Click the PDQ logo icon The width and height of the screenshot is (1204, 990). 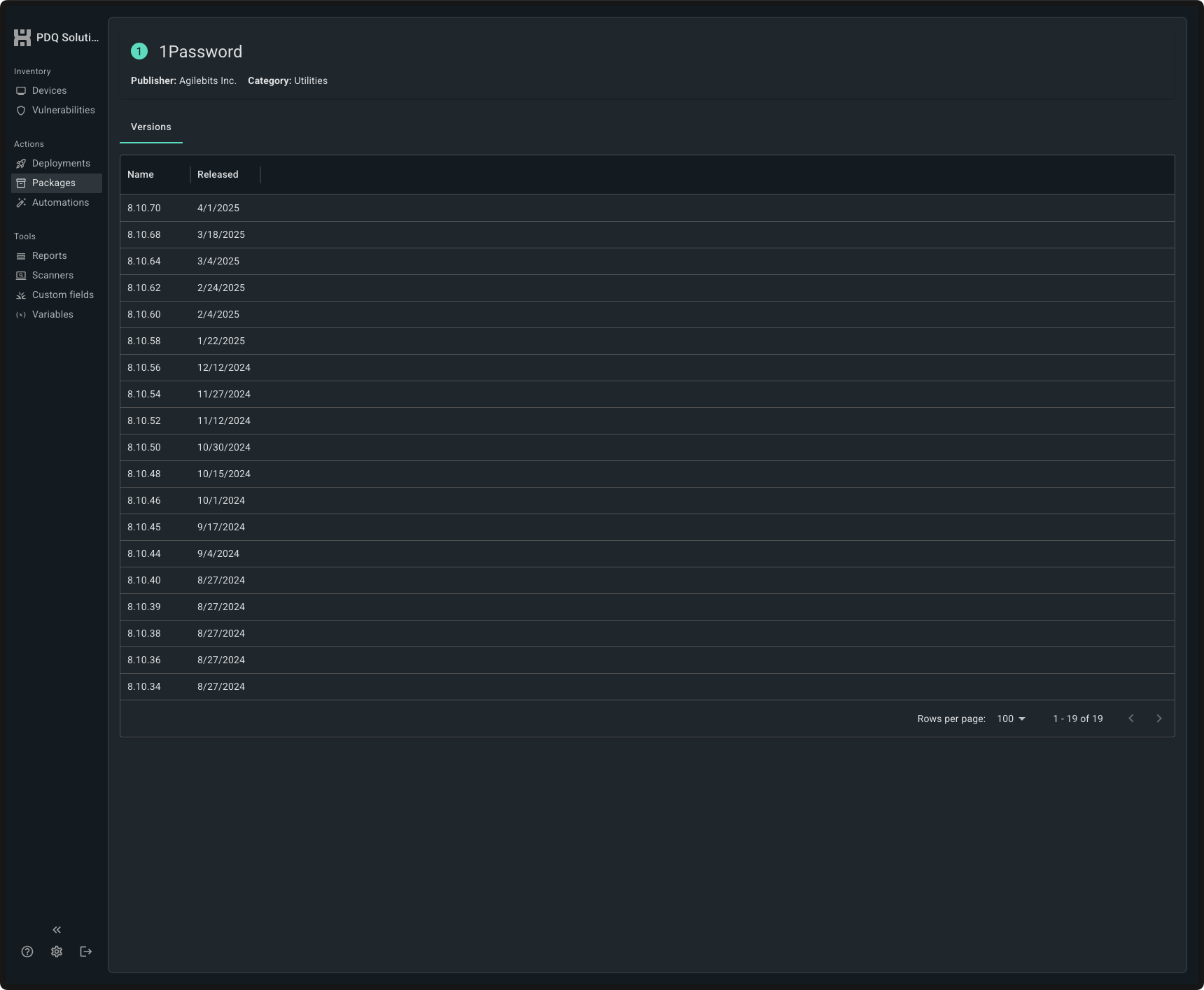point(22,38)
